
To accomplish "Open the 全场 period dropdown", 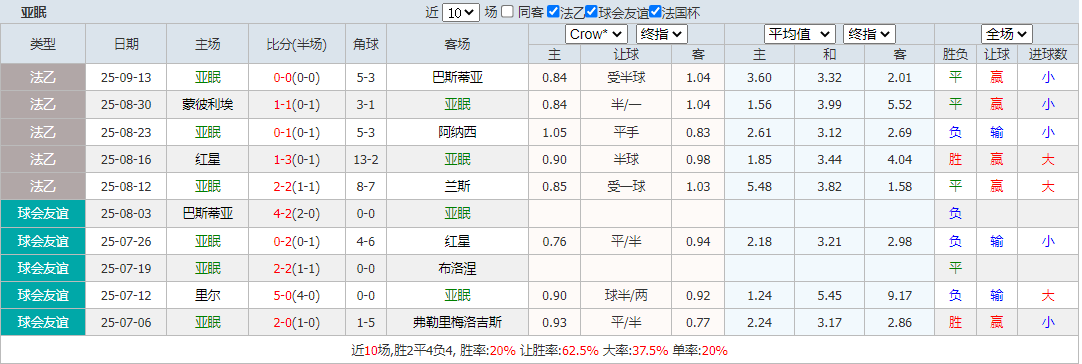I will point(1007,34).
